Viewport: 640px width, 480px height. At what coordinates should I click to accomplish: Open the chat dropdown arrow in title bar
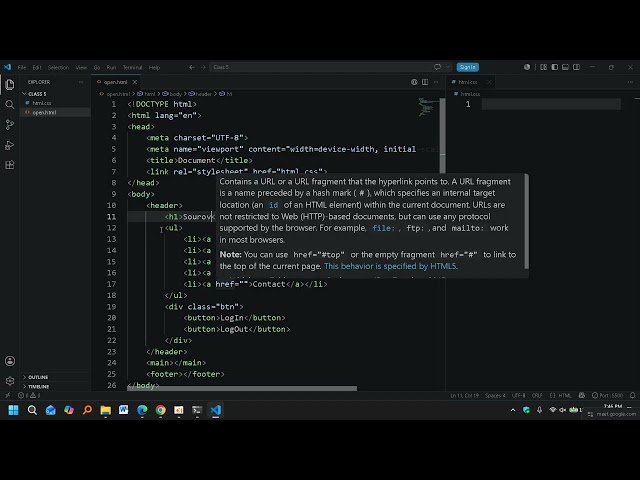(x=448, y=67)
